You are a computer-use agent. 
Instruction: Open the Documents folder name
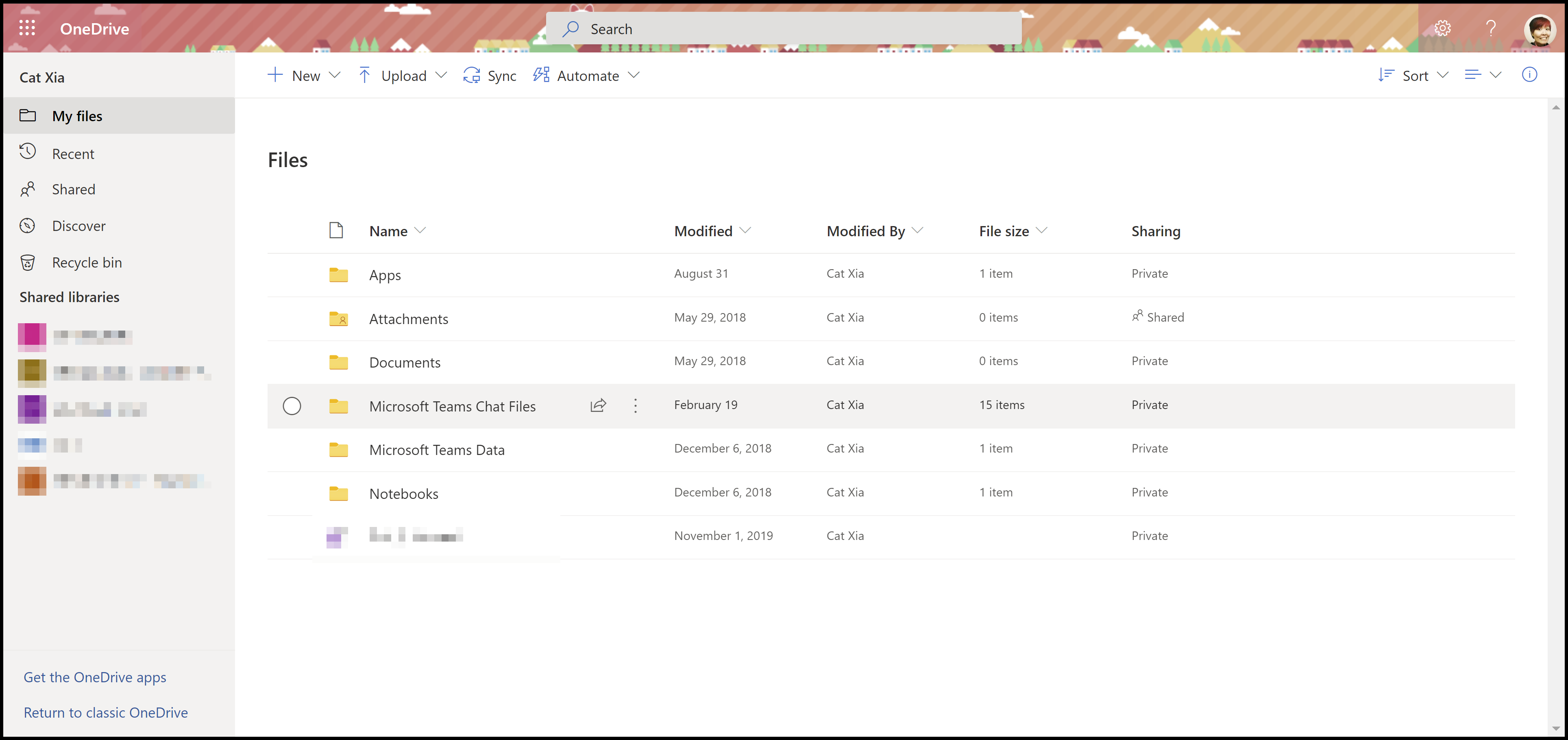pyautogui.click(x=405, y=363)
